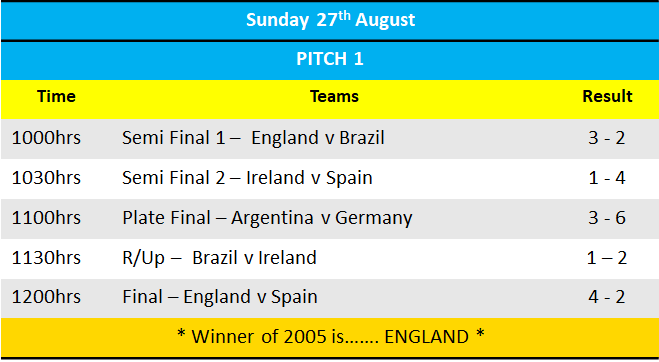Select the 3 - 2 result cell
Screen dimensions: 659x362
pos(606,138)
